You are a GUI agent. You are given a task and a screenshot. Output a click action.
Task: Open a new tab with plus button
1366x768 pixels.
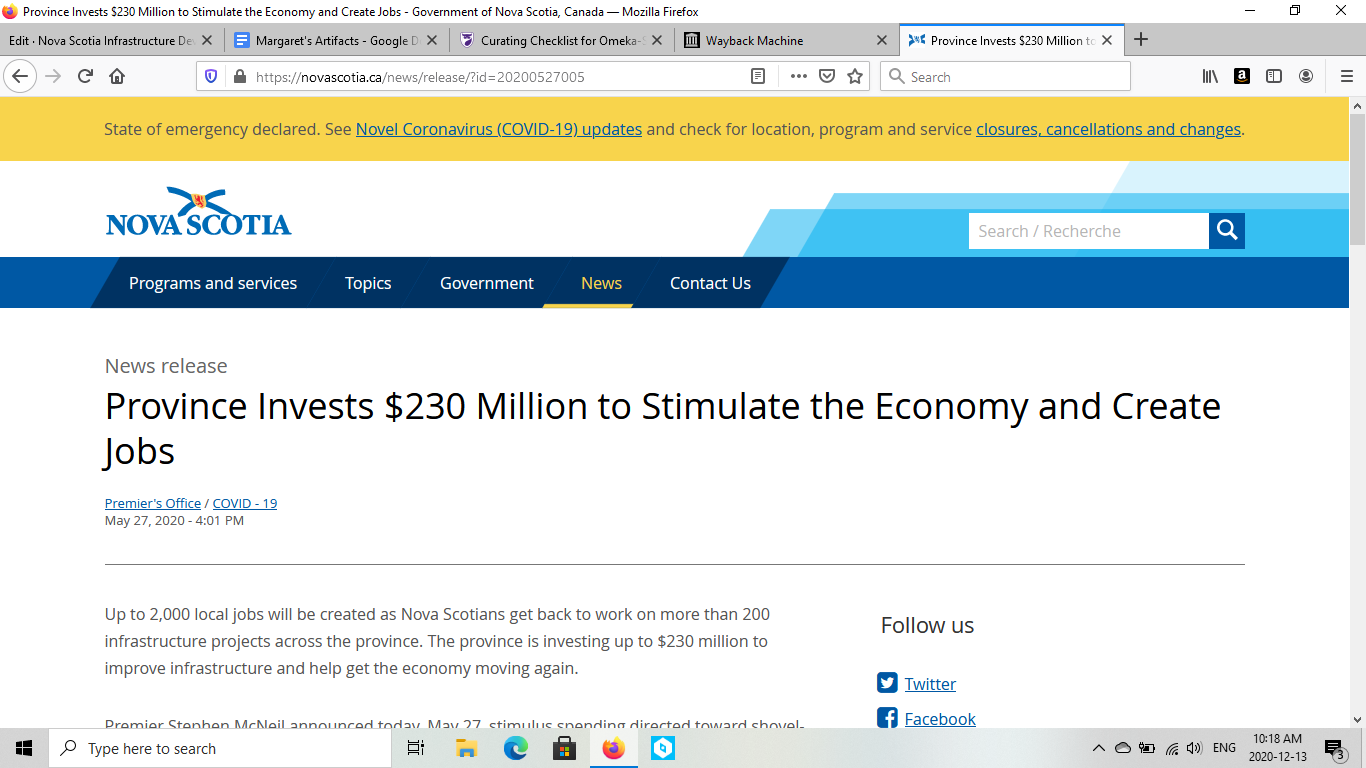coord(1141,40)
